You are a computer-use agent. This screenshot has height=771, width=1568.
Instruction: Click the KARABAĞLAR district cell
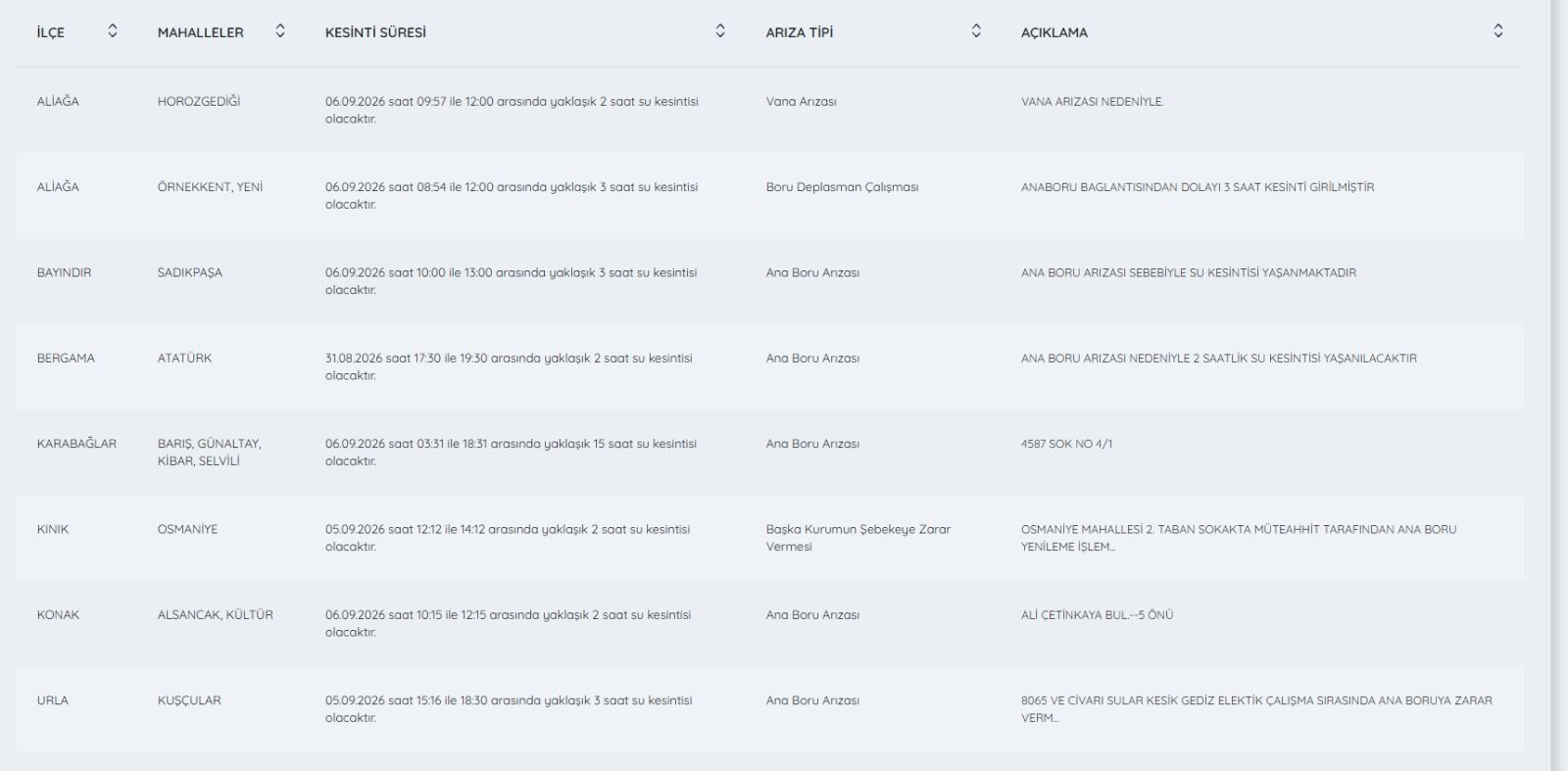(76, 444)
